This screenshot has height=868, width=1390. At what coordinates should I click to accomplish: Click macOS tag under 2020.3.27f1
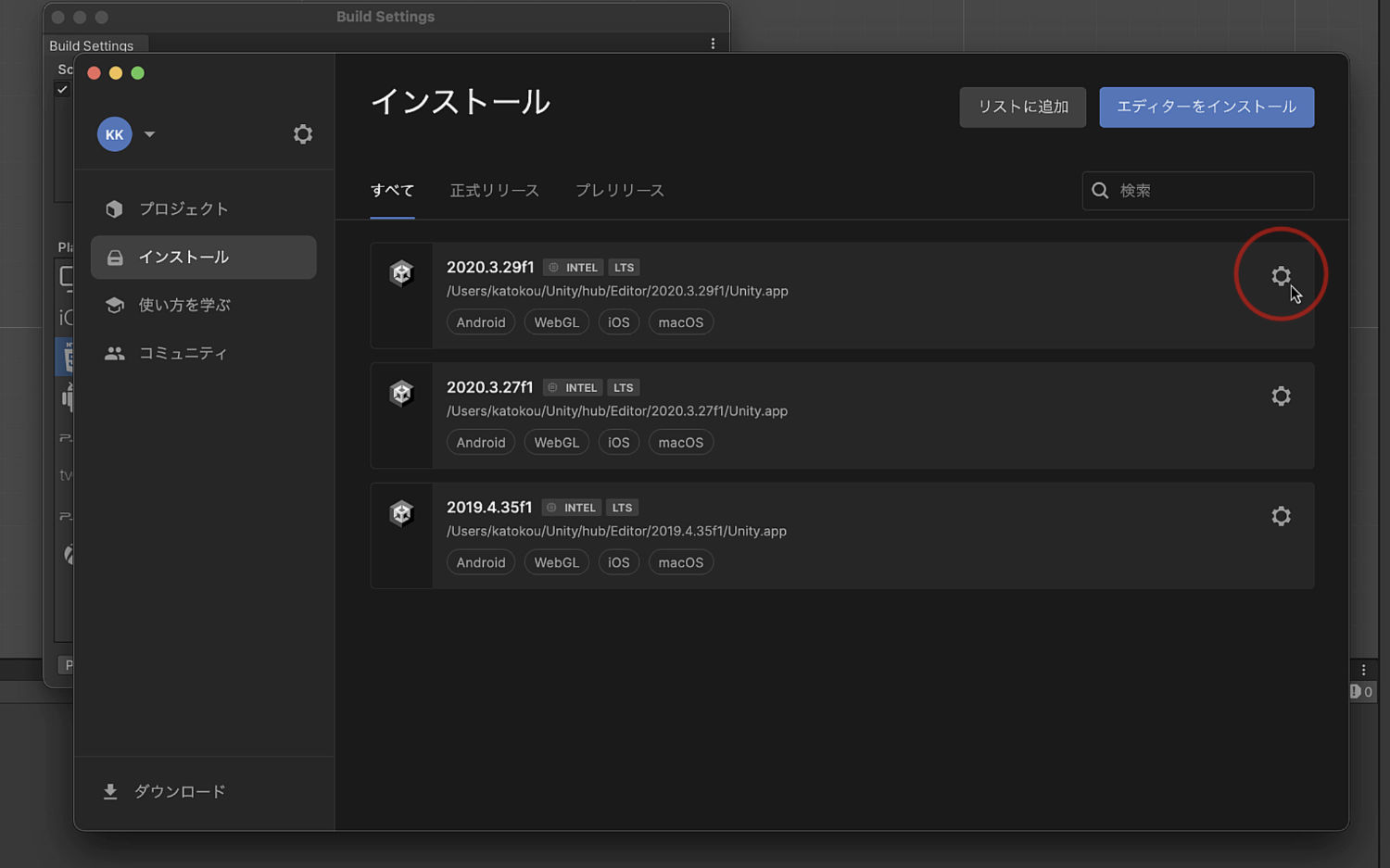[681, 443]
